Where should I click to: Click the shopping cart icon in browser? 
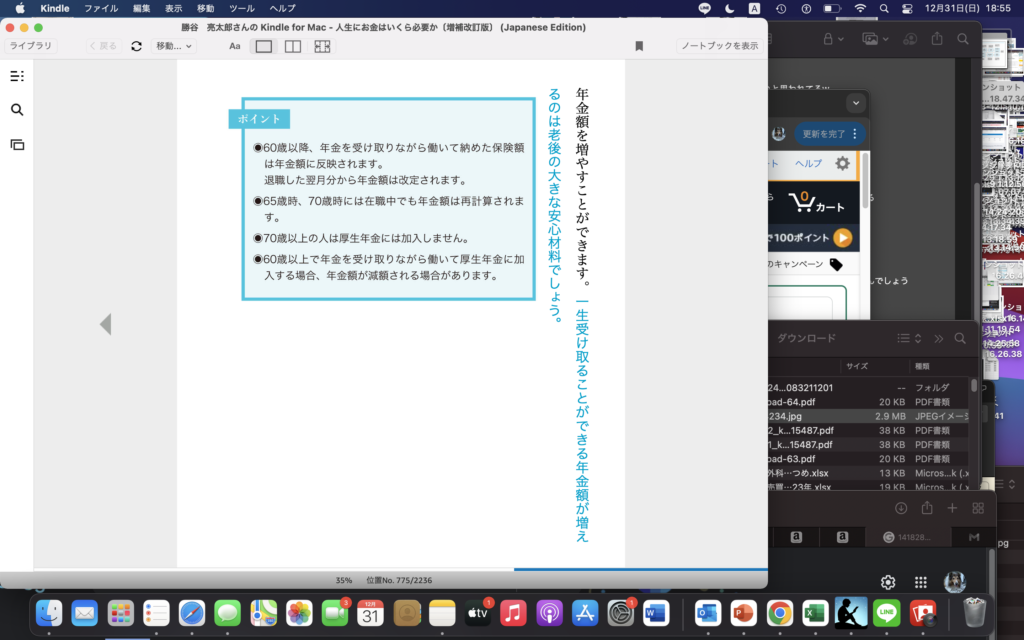point(802,204)
